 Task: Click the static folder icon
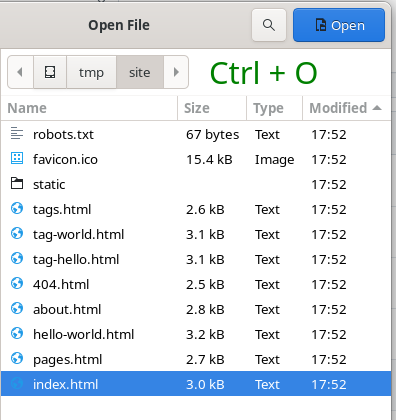[17, 183]
